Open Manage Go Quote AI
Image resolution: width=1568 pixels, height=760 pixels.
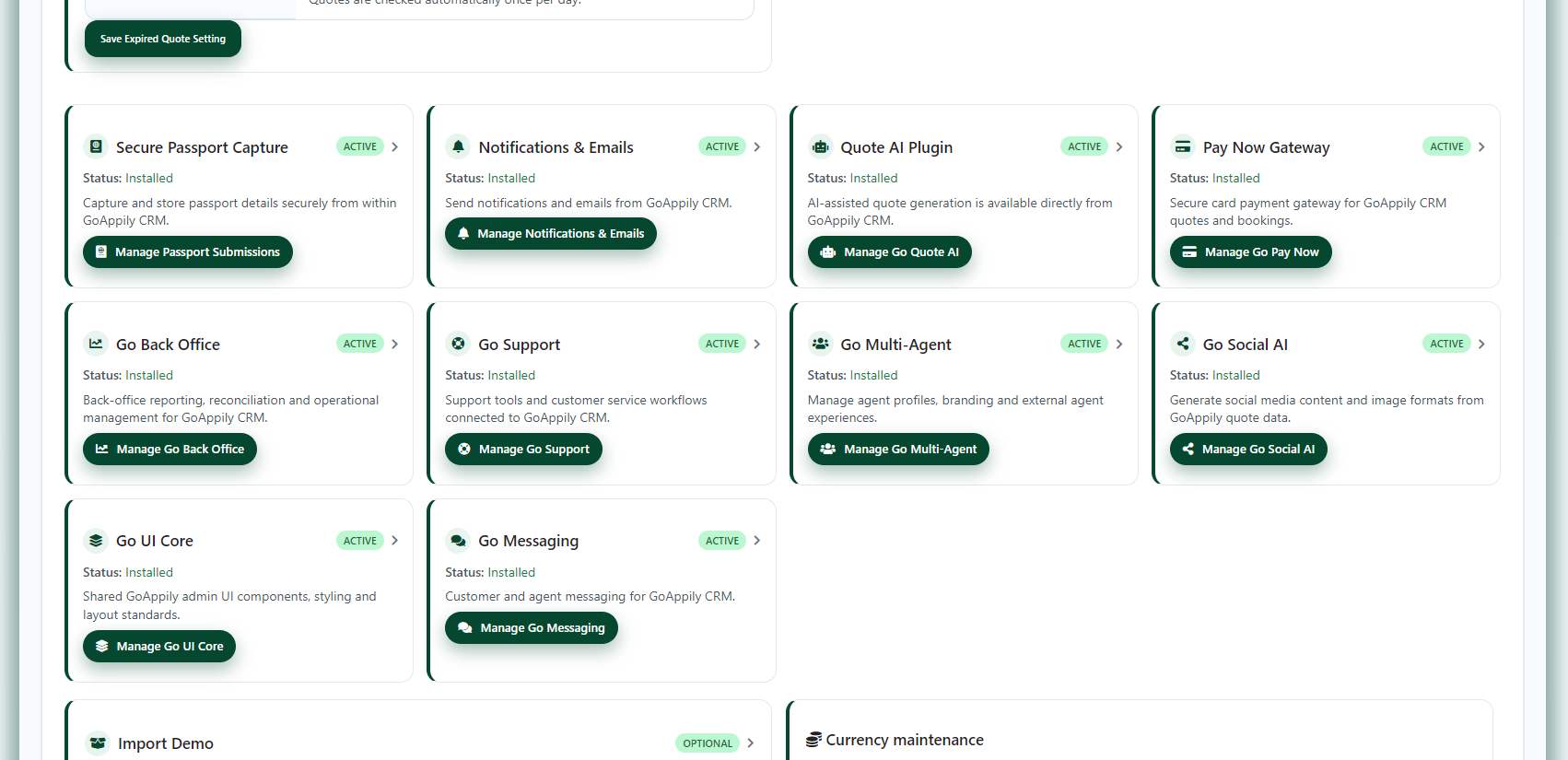coord(890,252)
